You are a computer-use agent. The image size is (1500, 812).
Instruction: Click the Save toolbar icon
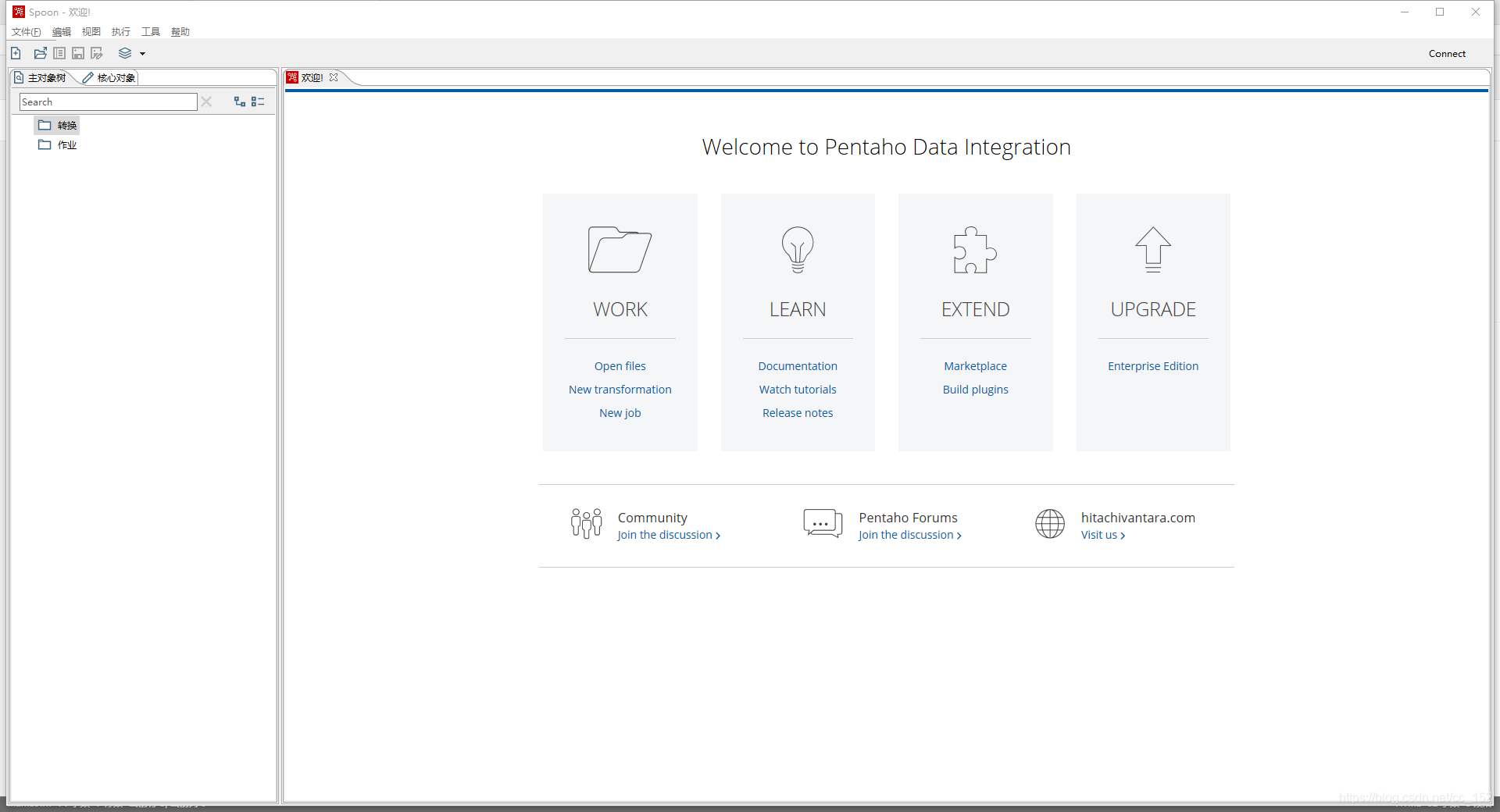click(x=78, y=53)
